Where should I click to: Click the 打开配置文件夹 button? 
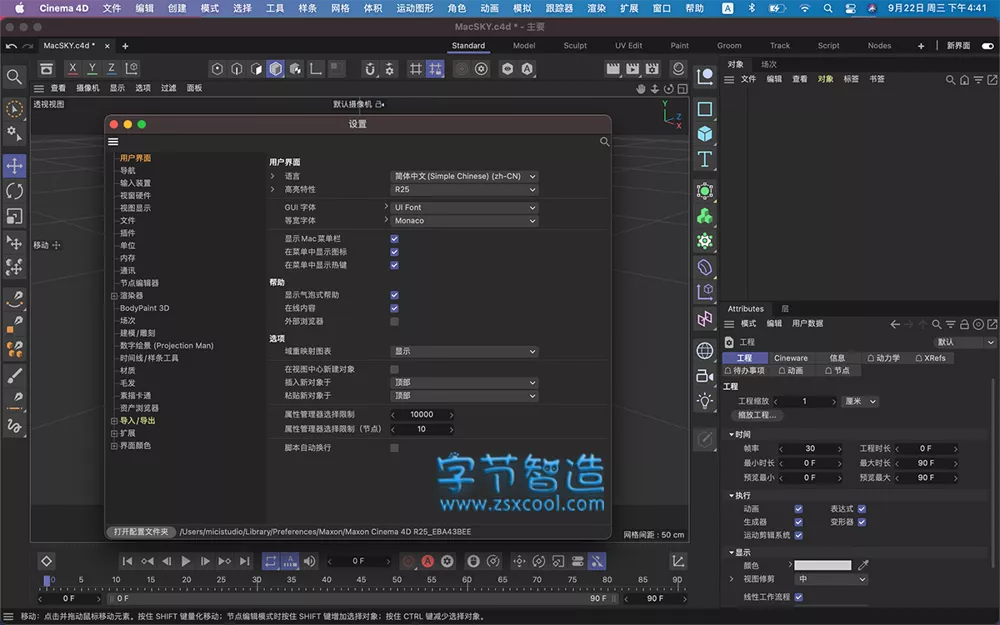[x=140, y=532]
